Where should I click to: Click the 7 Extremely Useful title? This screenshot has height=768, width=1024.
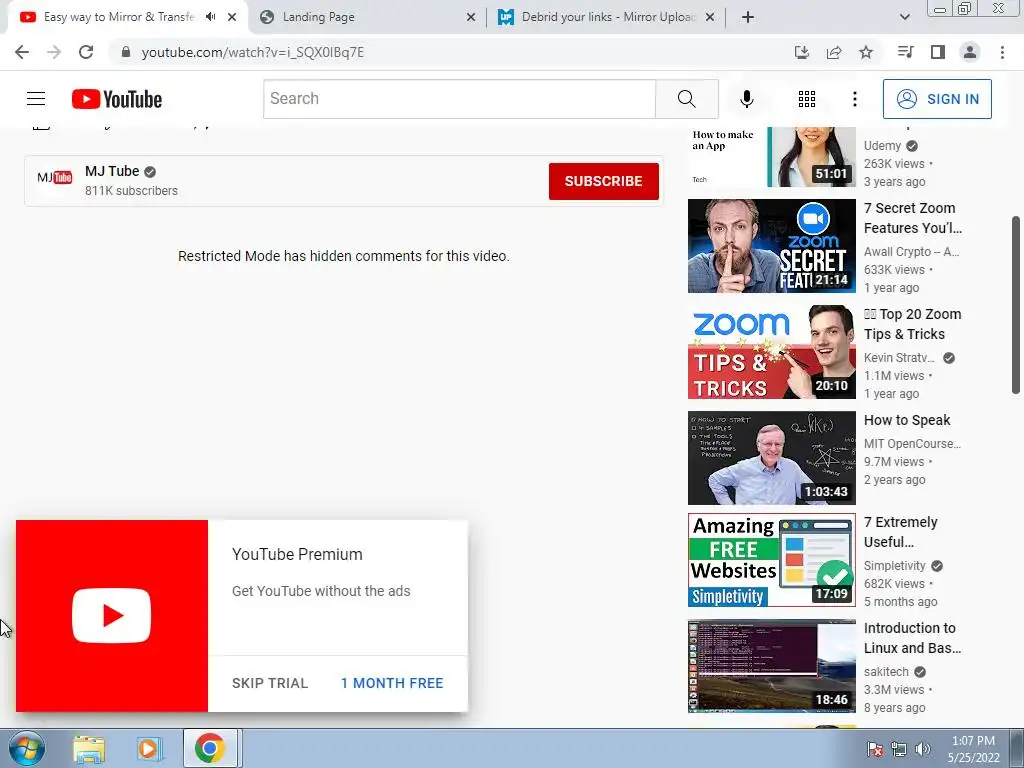tap(901, 532)
